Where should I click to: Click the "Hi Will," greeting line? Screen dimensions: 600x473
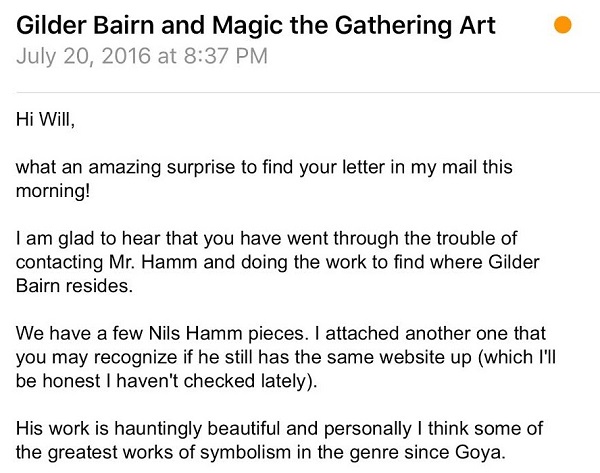pos(45,118)
